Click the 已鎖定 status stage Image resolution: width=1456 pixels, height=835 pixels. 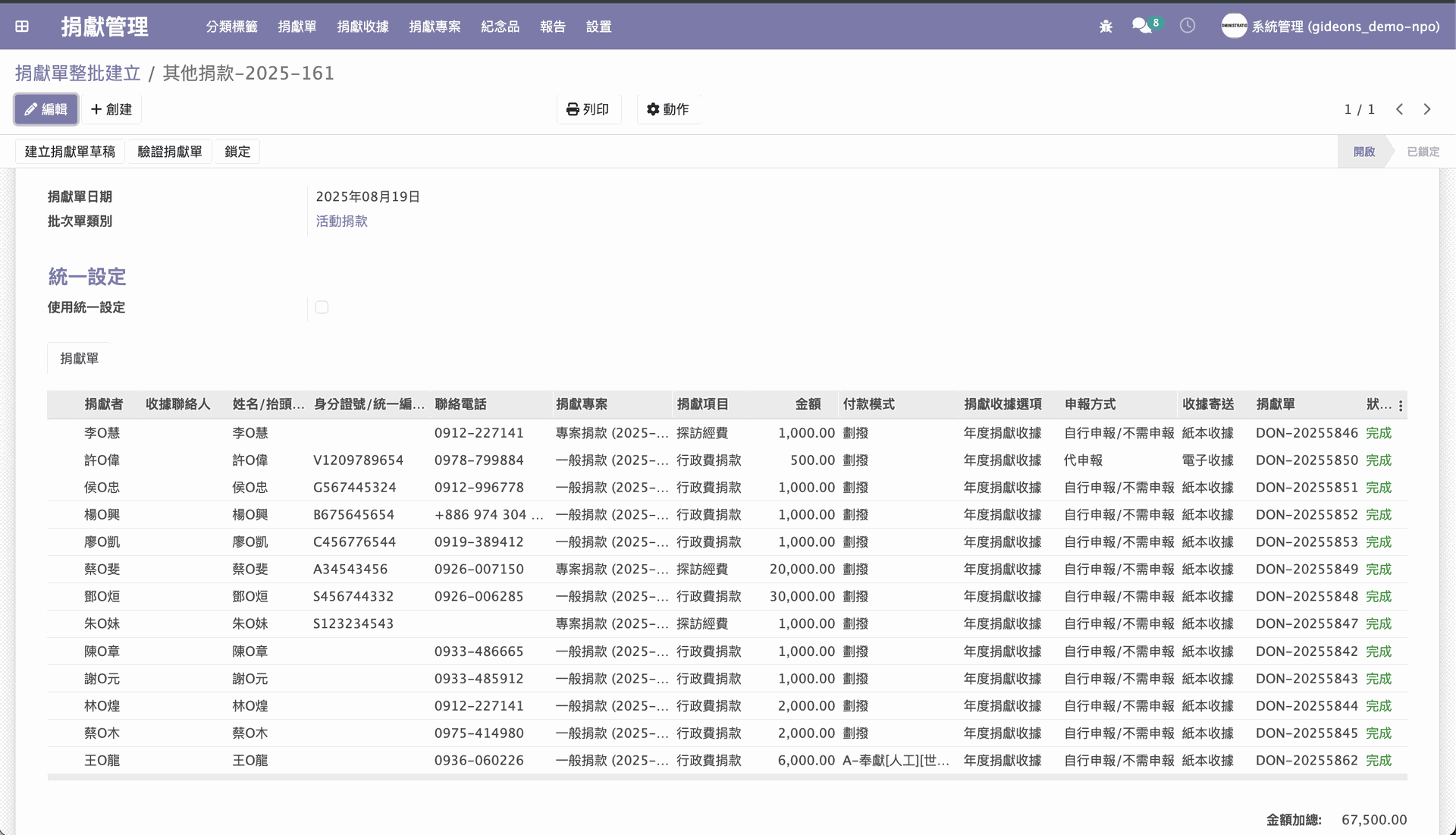(1423, 152)
